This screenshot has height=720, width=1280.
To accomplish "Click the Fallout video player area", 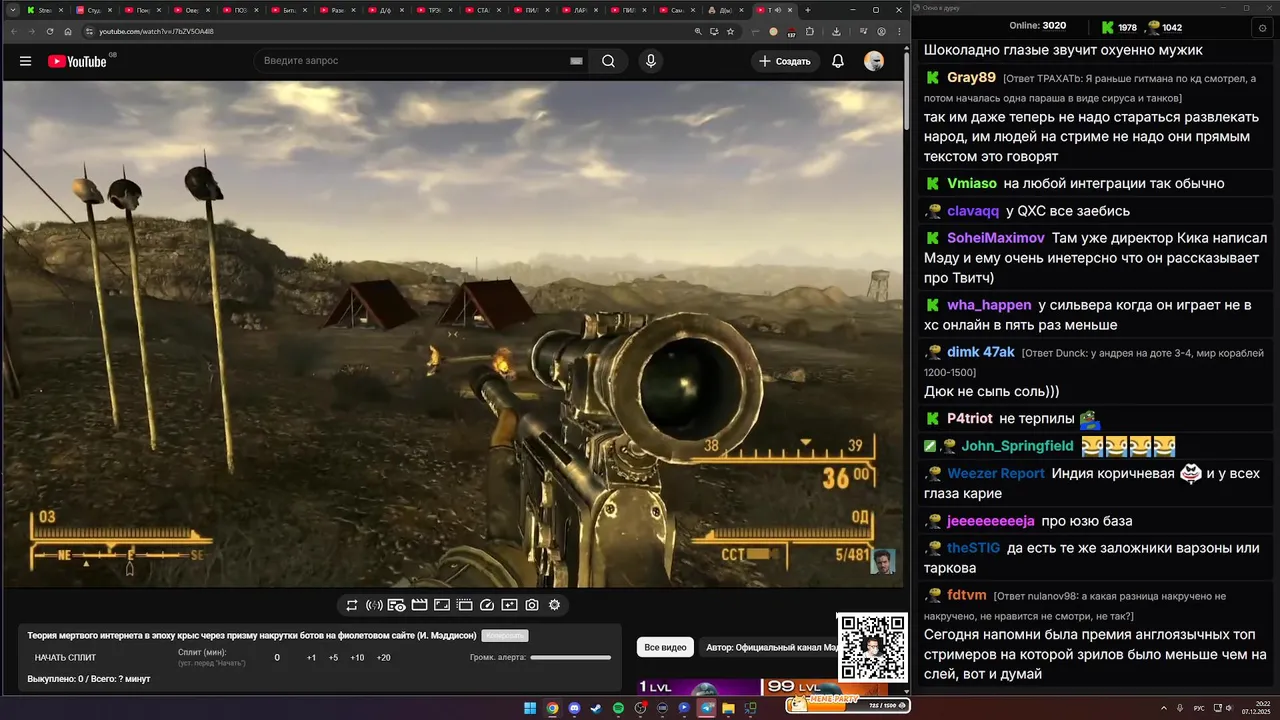I will 452,333.
